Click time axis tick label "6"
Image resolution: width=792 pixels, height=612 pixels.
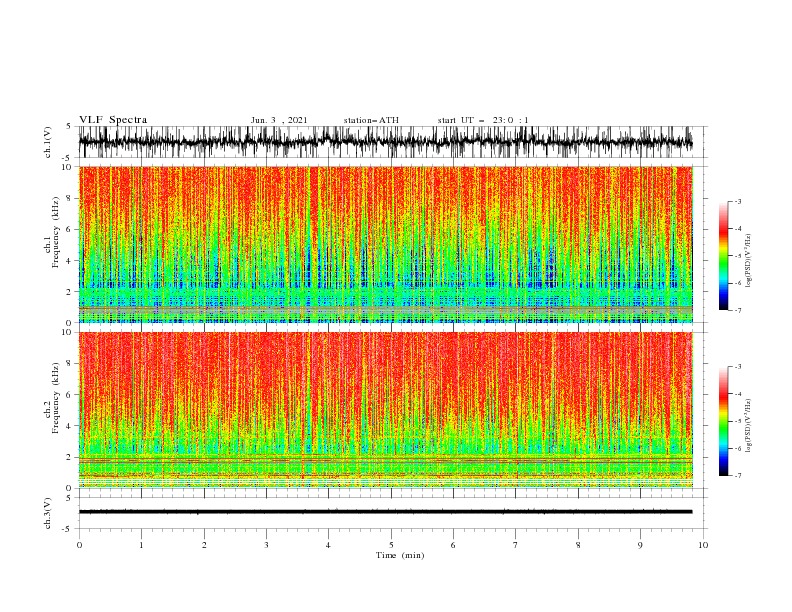click(x=453, y=545)
